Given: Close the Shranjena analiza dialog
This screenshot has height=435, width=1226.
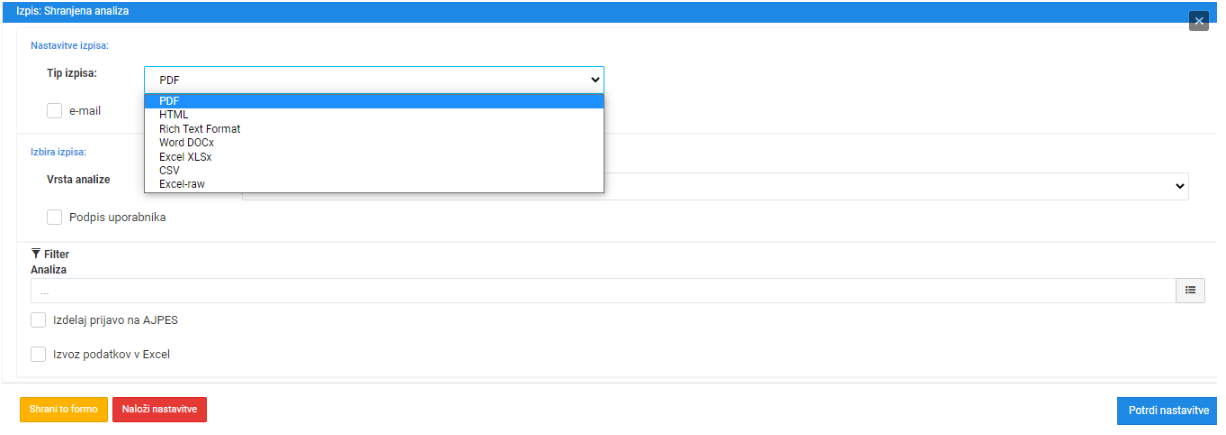Looking at the screenshot, I should tap(1199, 21).
